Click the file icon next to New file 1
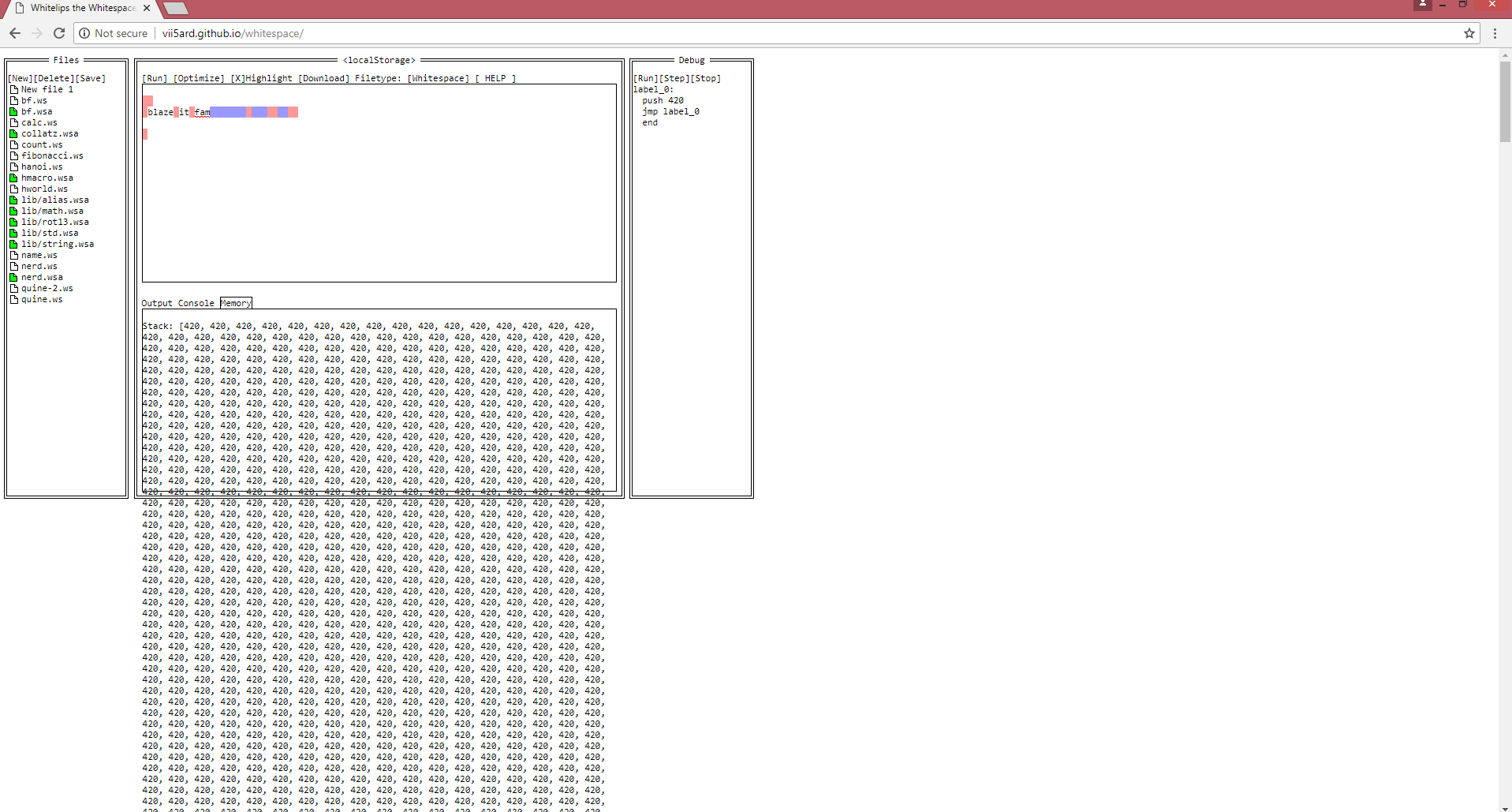The image size is (1512, 812). point(13,89)
